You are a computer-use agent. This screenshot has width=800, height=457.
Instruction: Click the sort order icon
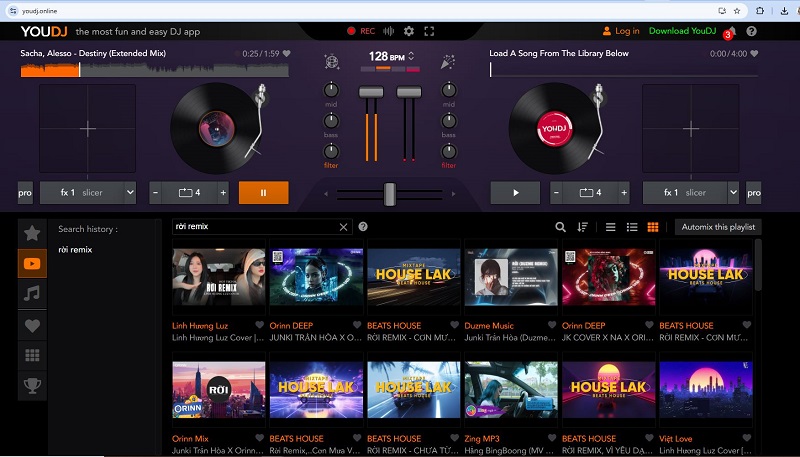coord(583,227)
